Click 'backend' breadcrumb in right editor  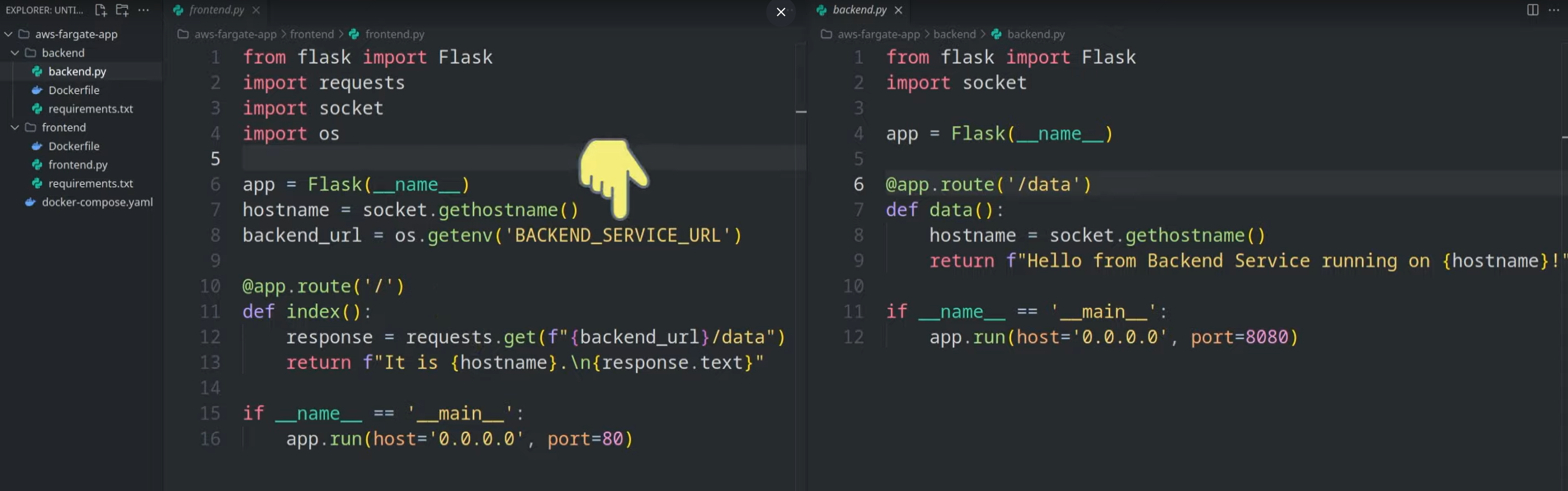(x=954, y=34)
